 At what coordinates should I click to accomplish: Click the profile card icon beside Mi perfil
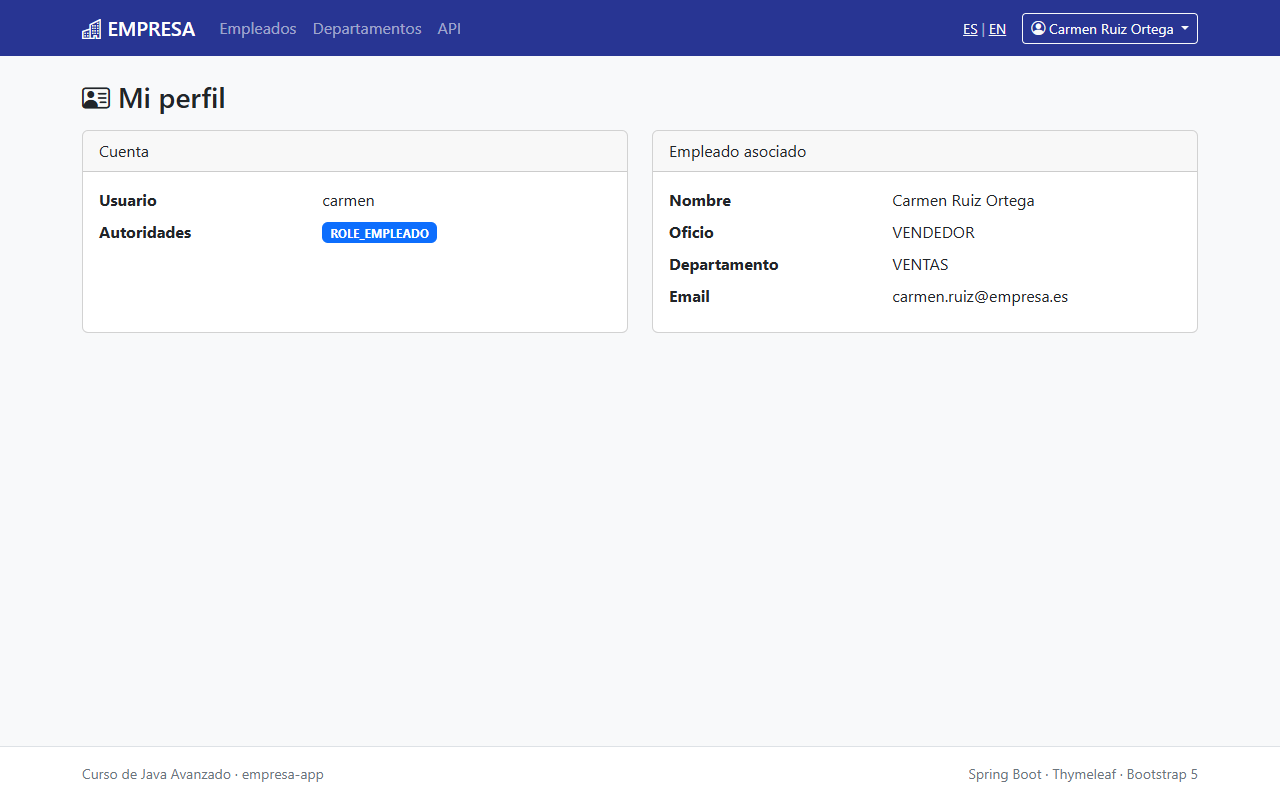point(96,98)
